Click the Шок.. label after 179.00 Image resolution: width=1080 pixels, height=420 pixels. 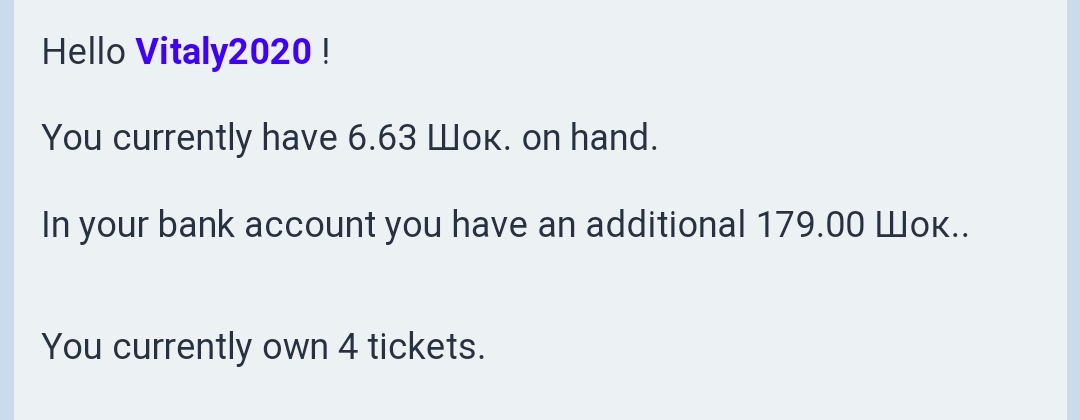922,225
